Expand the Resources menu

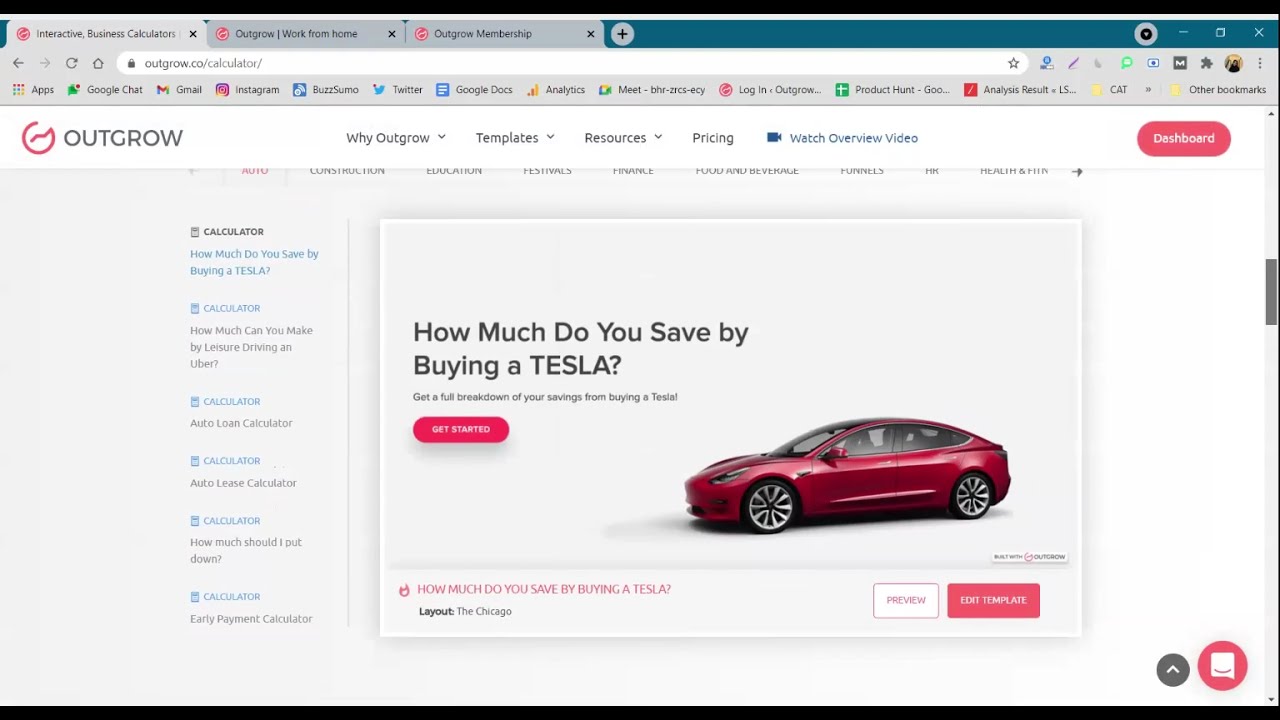pos(624,138)
